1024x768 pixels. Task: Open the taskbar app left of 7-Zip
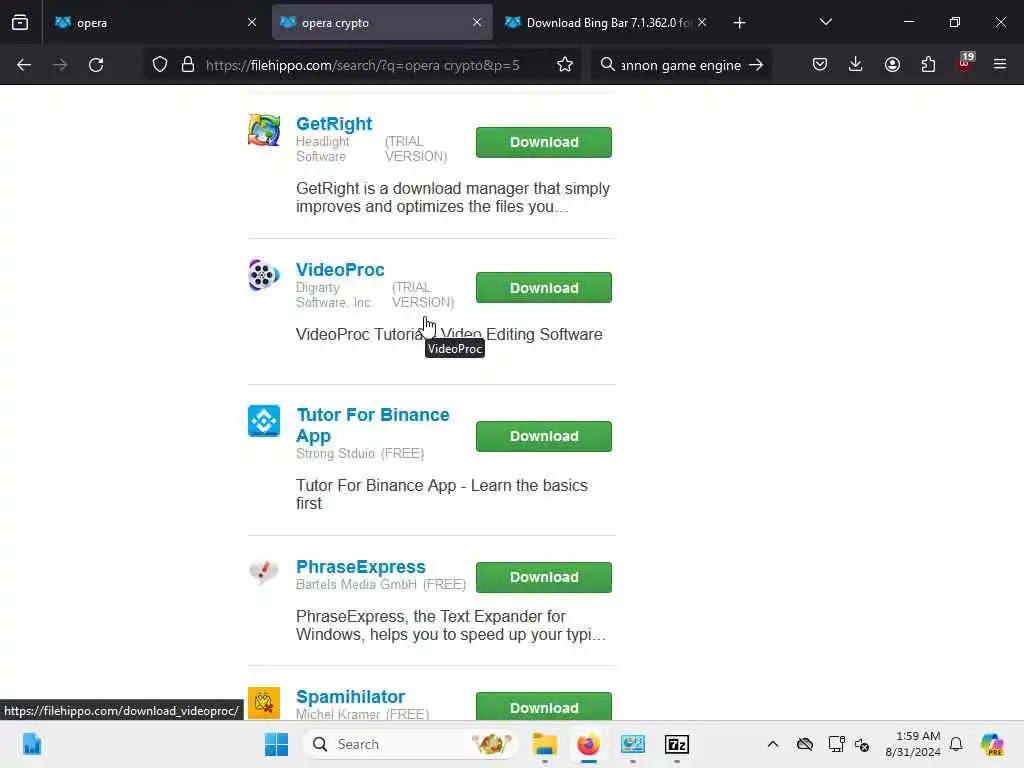pyautogui.click(x=633, y=744)
